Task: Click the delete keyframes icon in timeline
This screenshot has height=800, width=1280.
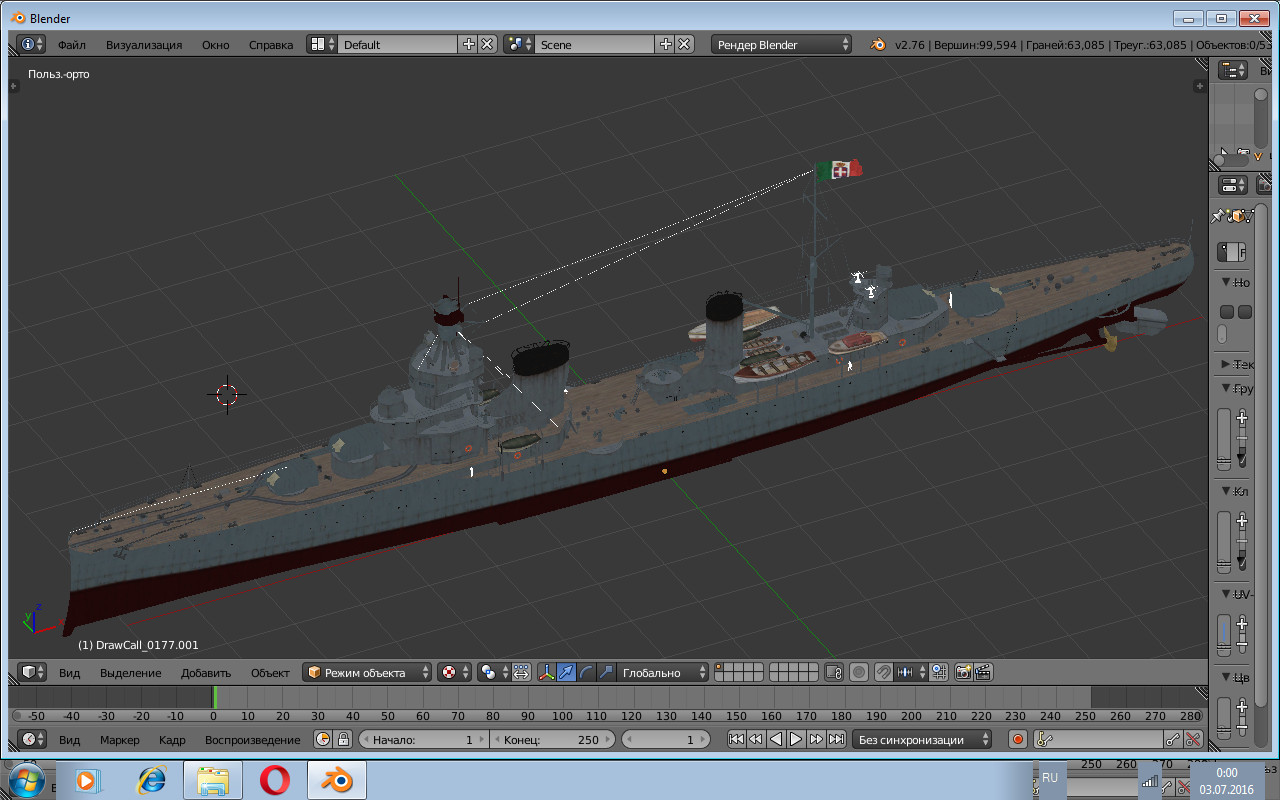Action: pos(1193,740)
